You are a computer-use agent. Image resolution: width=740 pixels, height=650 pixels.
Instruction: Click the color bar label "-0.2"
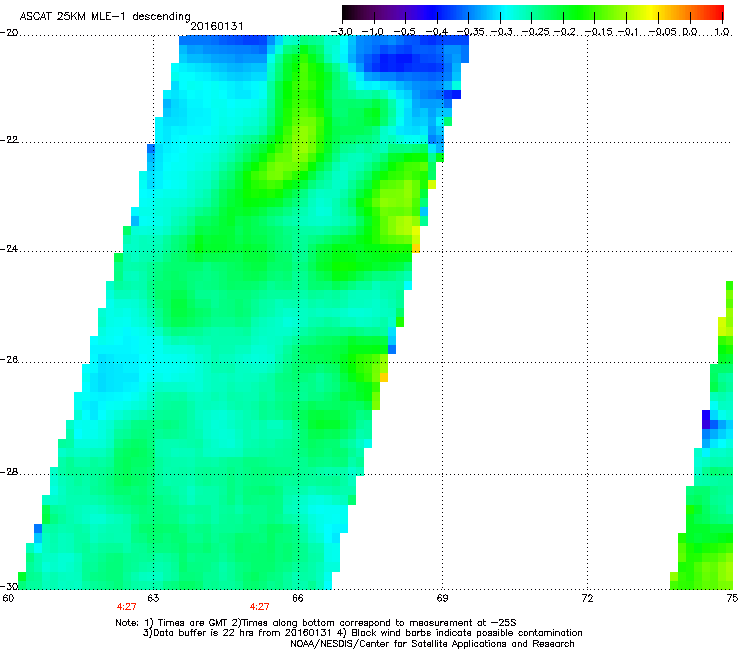pos(564,32)
